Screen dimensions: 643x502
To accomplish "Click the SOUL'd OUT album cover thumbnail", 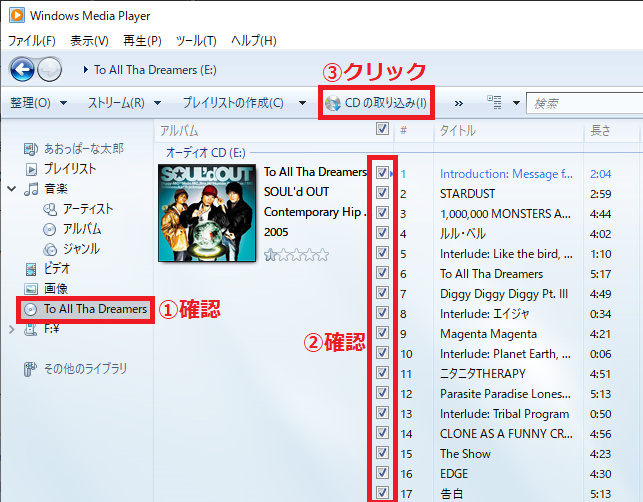I will [x=207, y=213].
